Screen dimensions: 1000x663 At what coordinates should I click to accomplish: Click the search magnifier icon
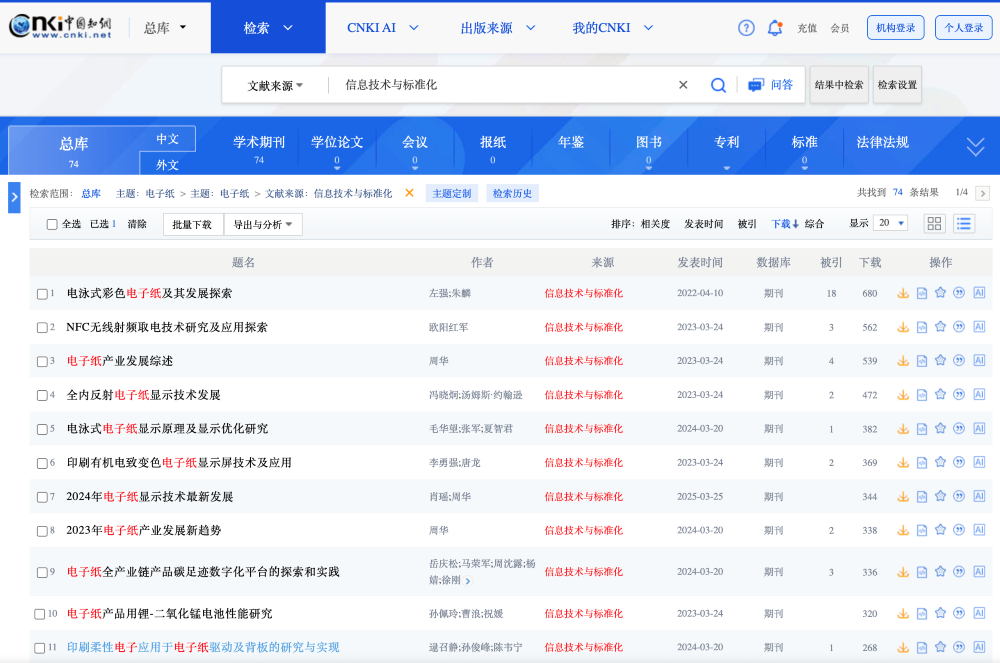point(718,85)
